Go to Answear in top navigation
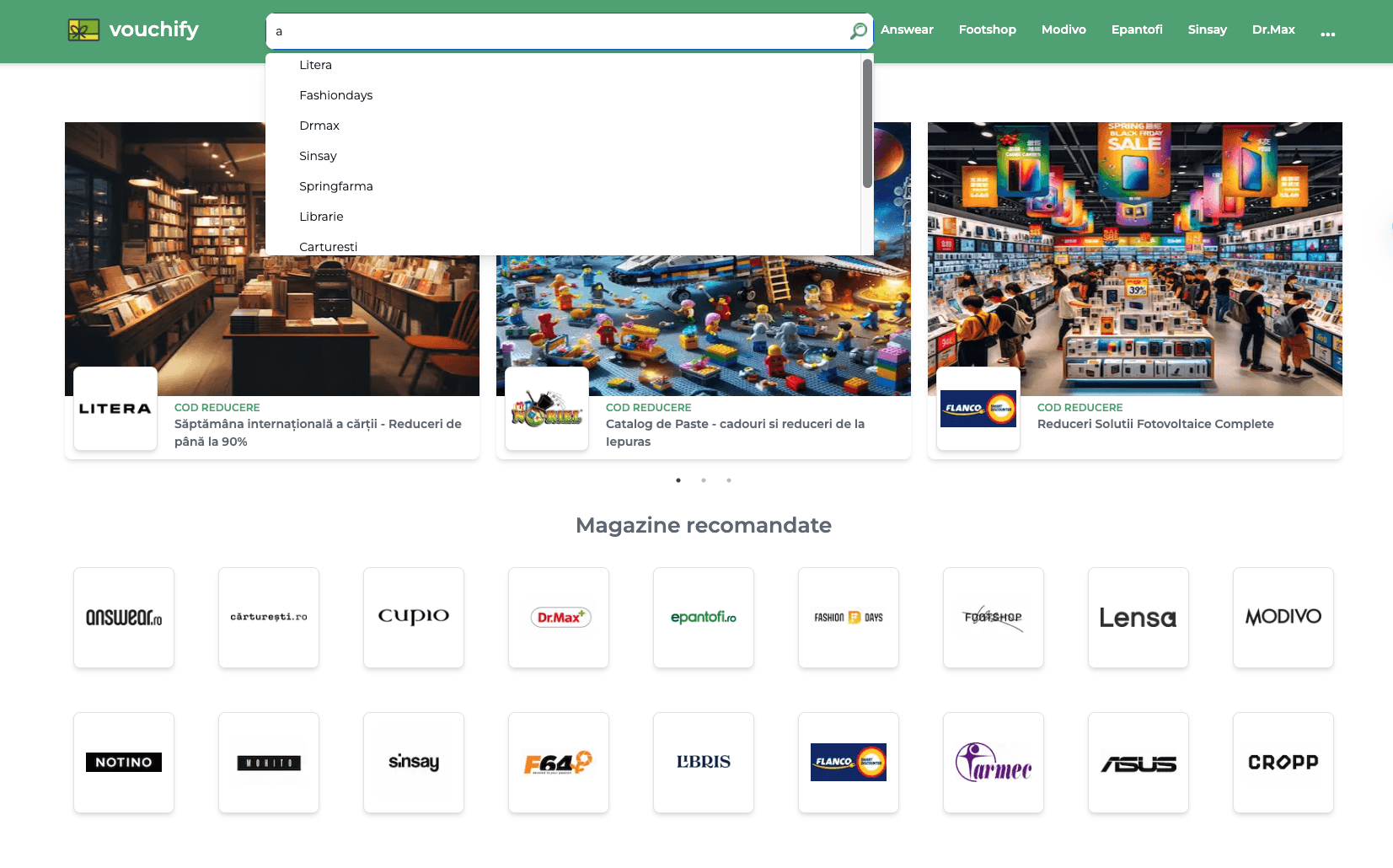The height and width of the screenshot is (868, 1393). [x=907, y=29]
